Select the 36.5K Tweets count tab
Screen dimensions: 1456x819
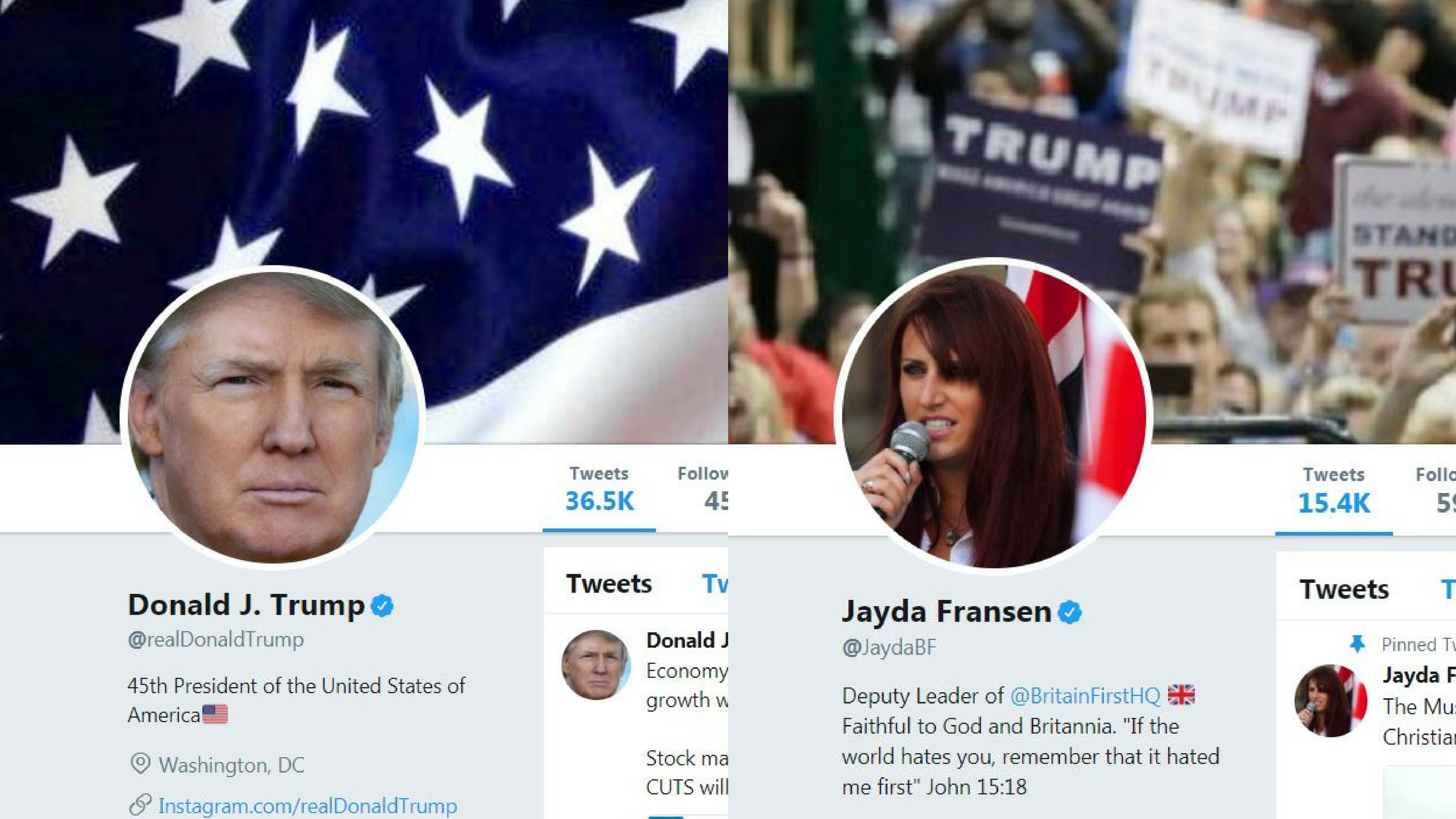tap(599, 490)
